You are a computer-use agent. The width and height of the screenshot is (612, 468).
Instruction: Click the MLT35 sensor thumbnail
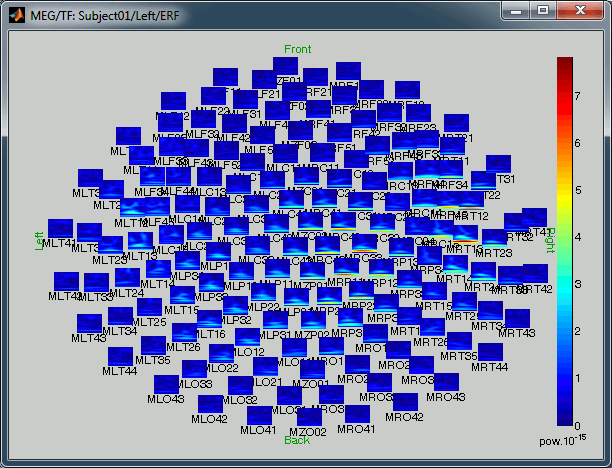pyautogui.click(x=152, y=346)
